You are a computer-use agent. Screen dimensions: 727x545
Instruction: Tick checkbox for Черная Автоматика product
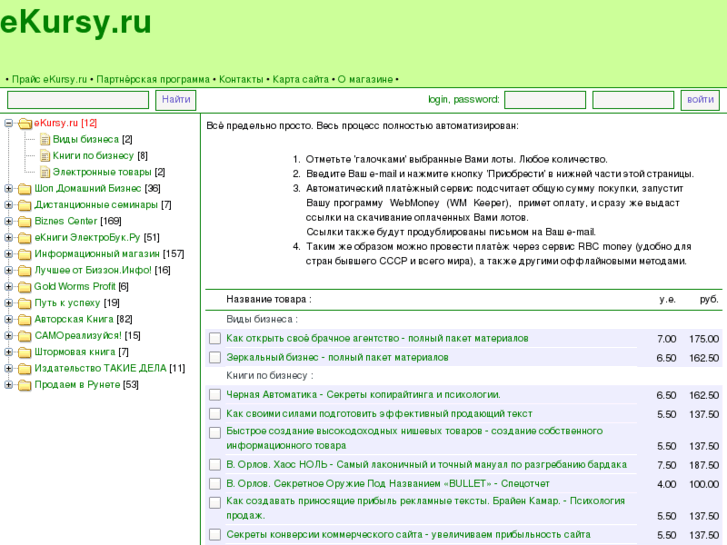[x=215, y=395]
